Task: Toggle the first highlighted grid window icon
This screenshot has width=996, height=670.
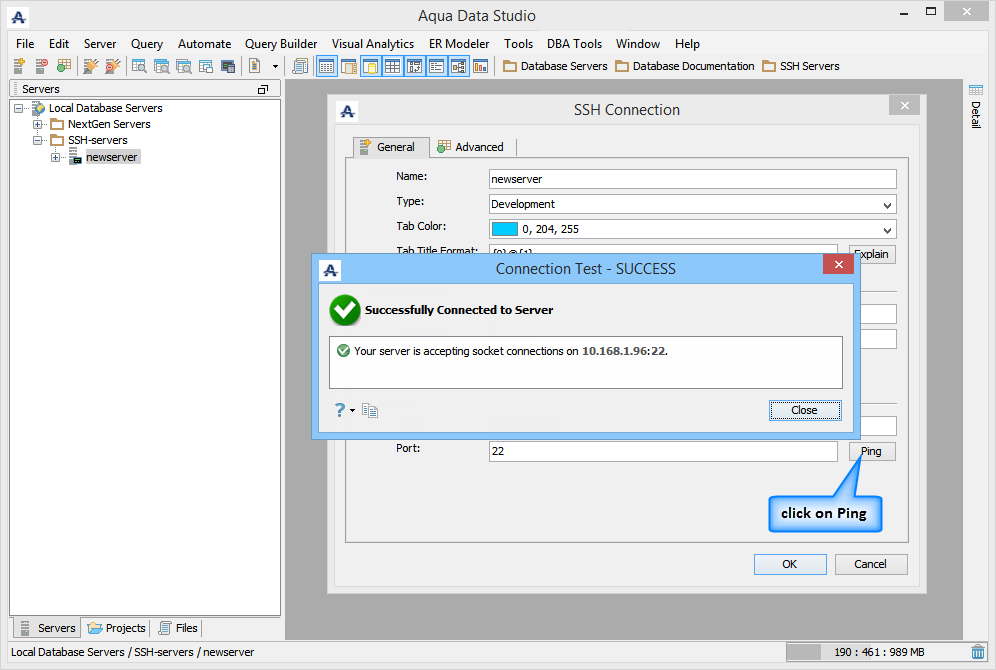Action: pos(326,66)
